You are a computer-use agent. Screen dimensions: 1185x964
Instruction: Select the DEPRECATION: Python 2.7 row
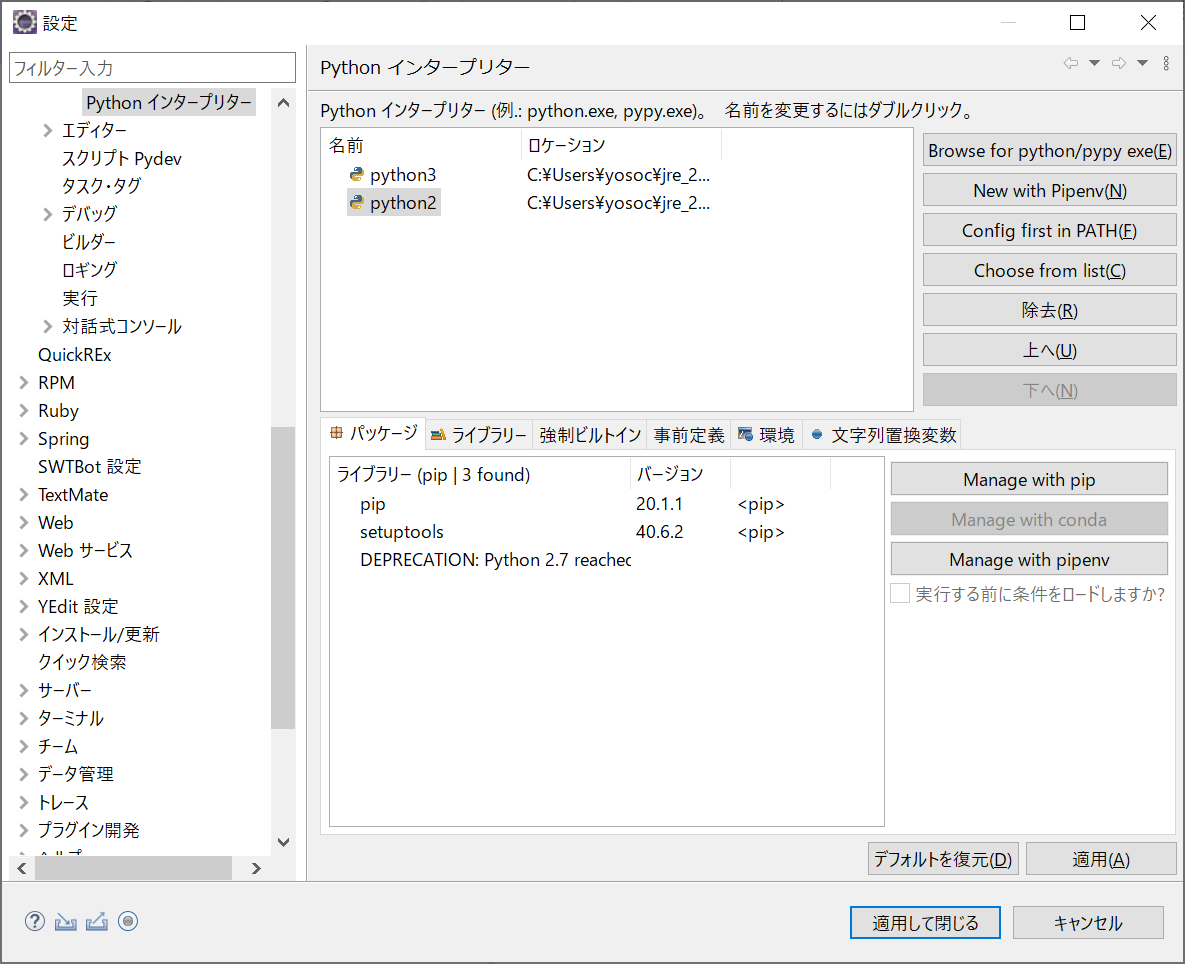pos(606,560)
